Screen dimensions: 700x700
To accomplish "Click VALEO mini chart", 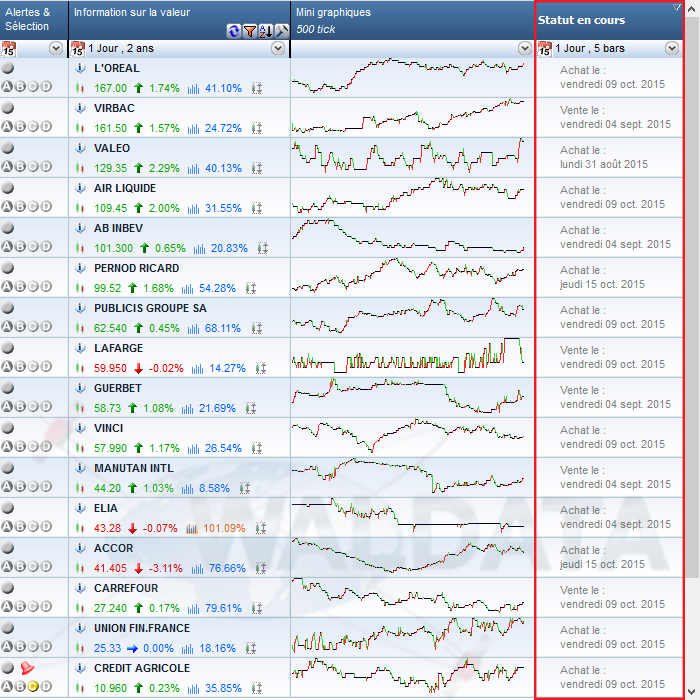I will [408, 157].
